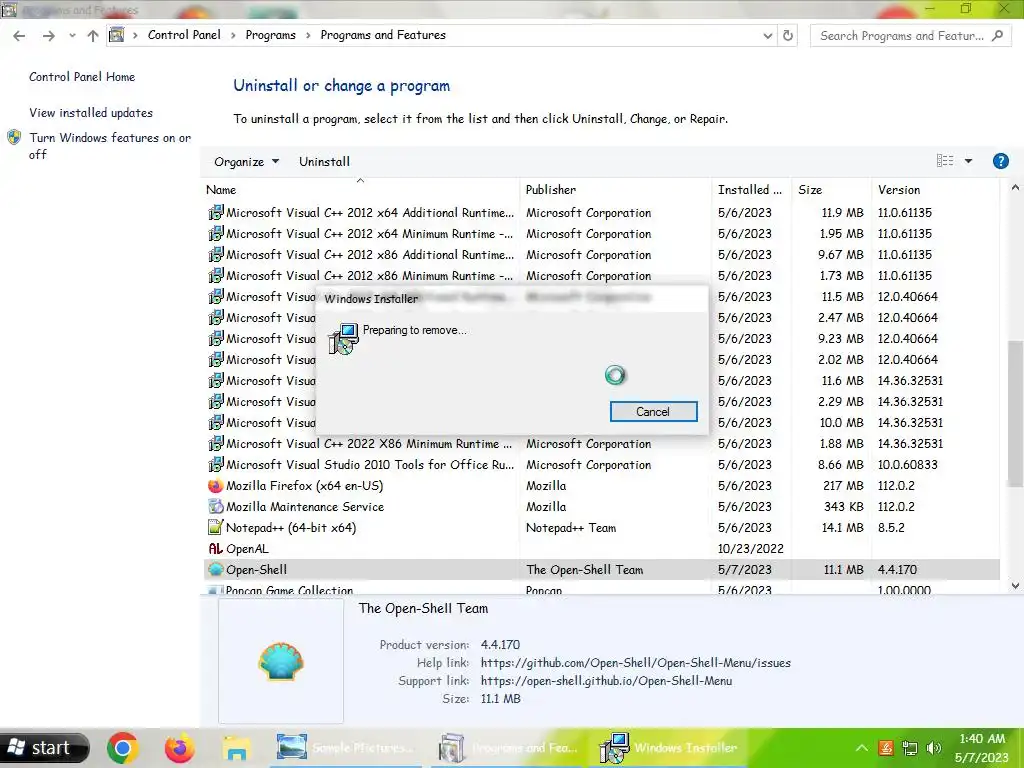1024x768 pixels.
Task: Select Microsoft Visual C++ 2022 X86 Minimum Runtime
Action: click(601, 444)
